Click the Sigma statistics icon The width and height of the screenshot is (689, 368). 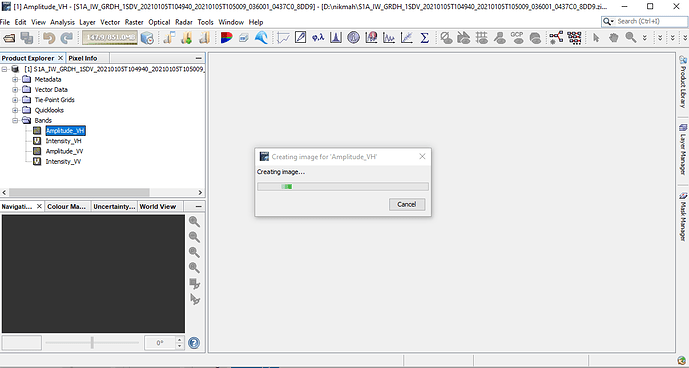(x=424, y=38)
